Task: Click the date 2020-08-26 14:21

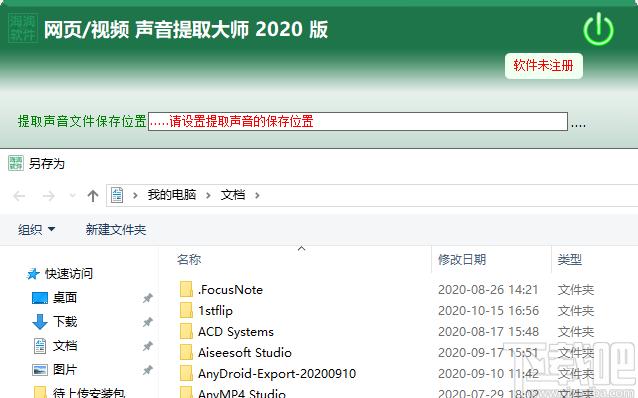Action: click(x=488, y=290)
